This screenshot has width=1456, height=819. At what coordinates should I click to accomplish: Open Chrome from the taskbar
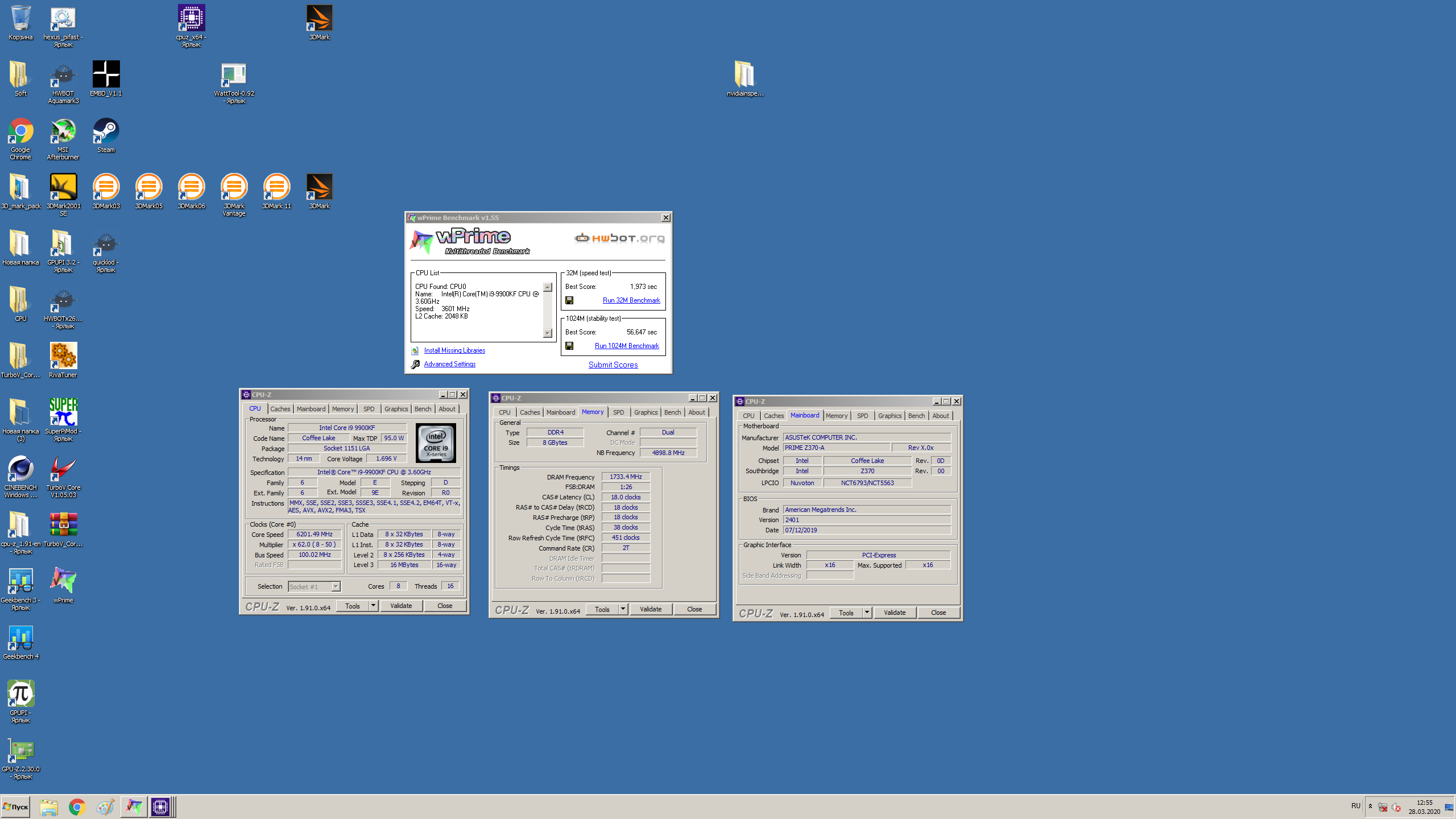pyautogui.click(x=77, y=806)
